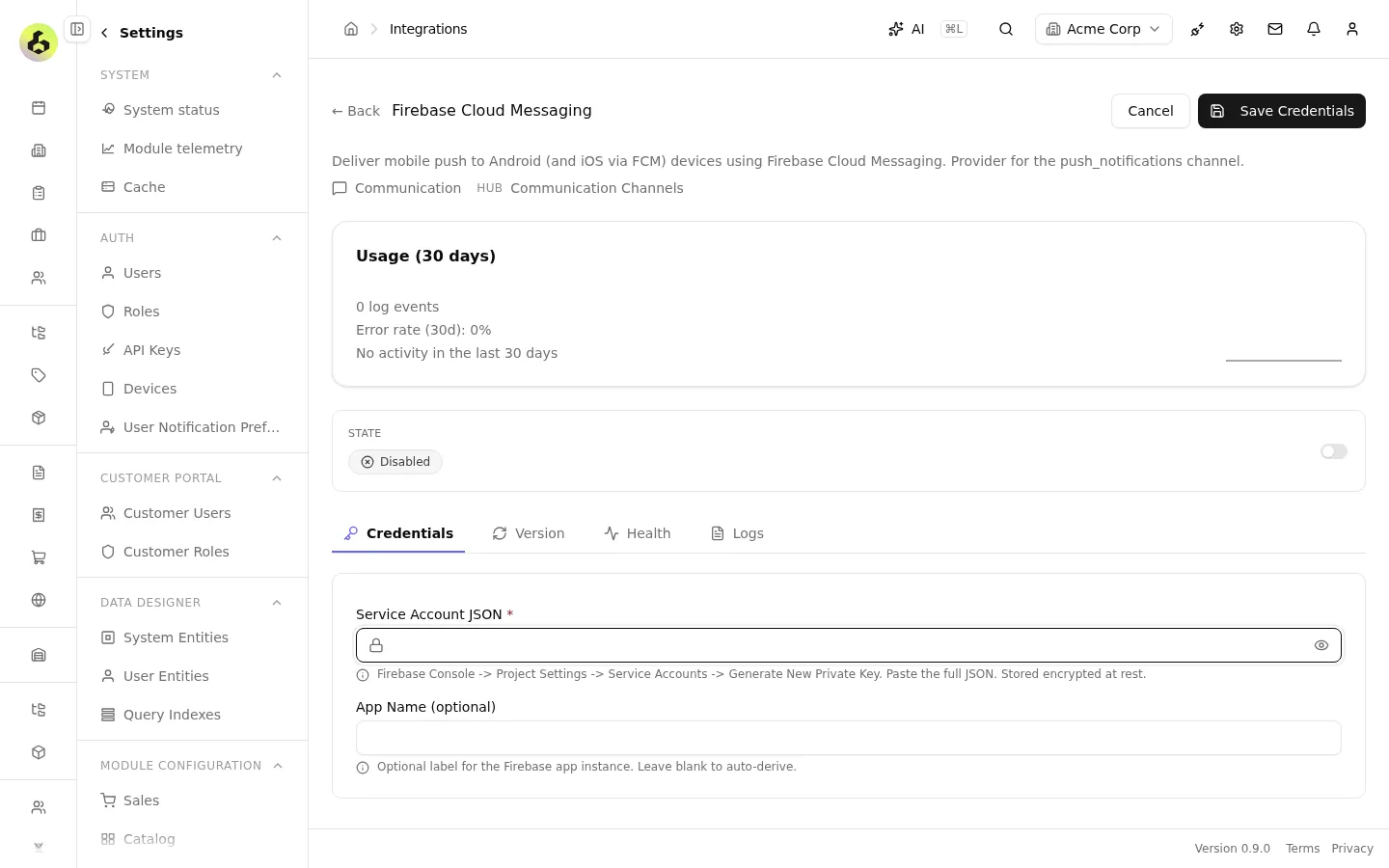Click the lock icon in the JSON field
The image size is (1389, 868).
coord(376,645)
